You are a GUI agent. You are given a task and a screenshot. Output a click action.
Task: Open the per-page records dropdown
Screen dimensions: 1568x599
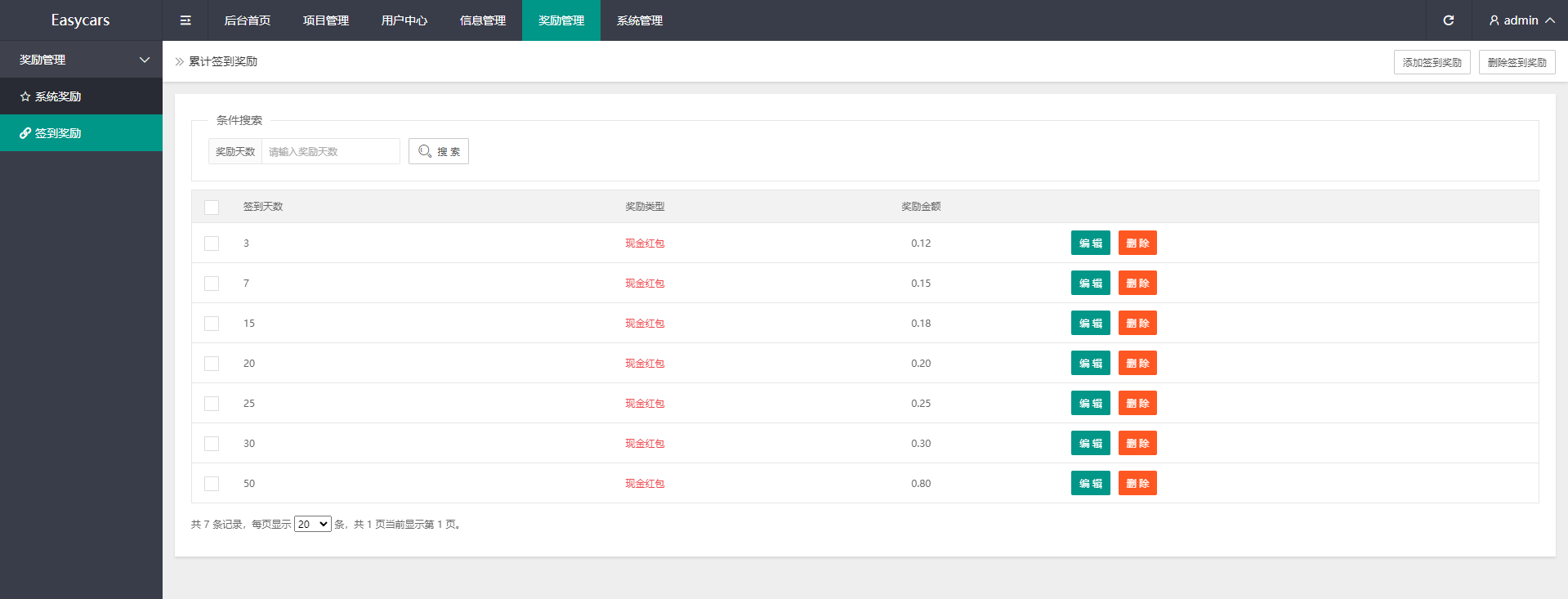[x=312, y=525]
